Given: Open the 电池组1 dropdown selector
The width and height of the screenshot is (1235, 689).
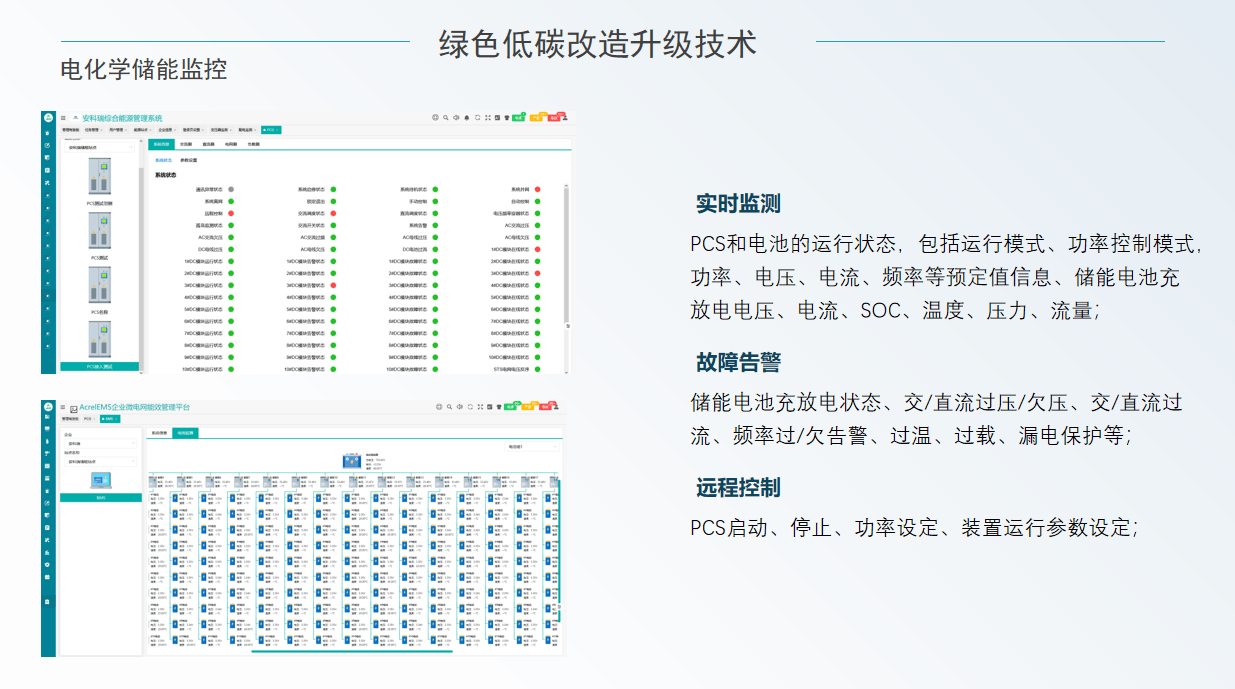Looking at the screenshot, I should click(531, 447).
